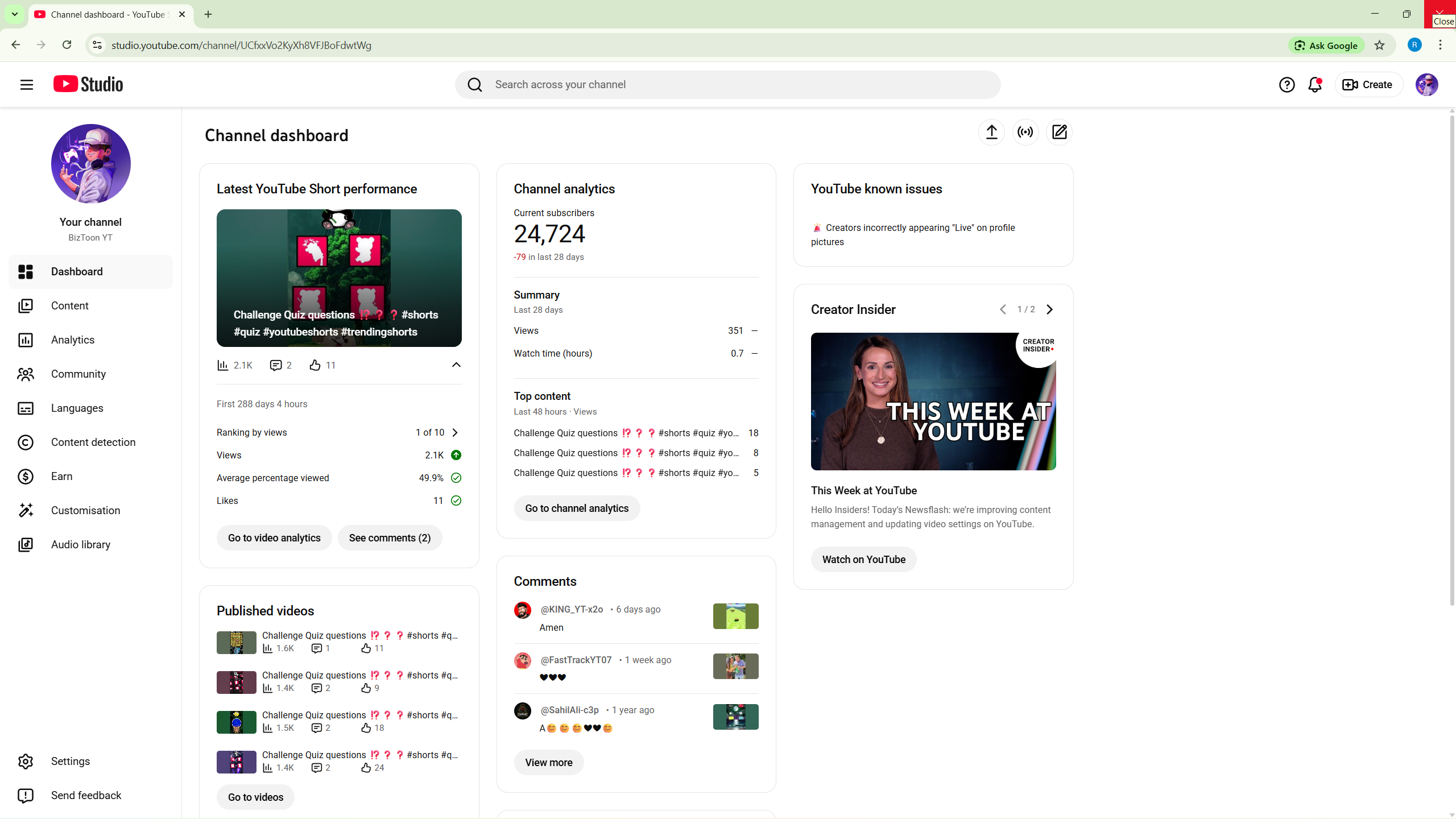This screenshot has height=819, width=1456.
Task: Go to next Creator Insider card
Action: [x=1050, y=309]
